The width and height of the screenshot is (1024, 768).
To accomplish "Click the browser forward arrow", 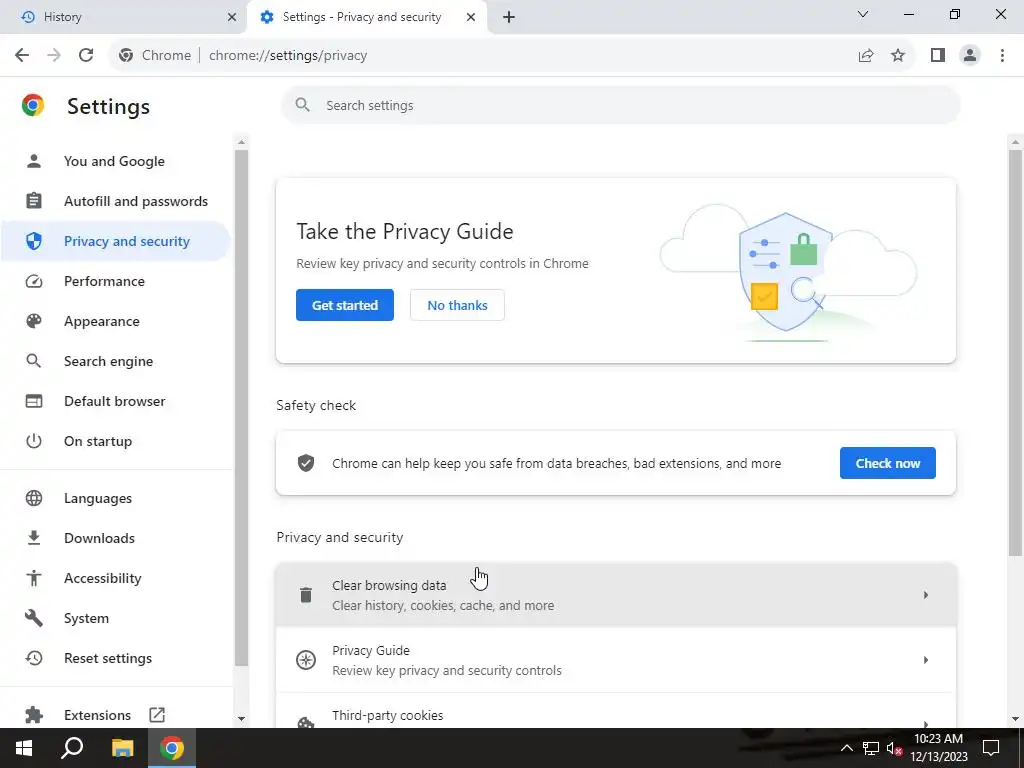I will point(54,56).
